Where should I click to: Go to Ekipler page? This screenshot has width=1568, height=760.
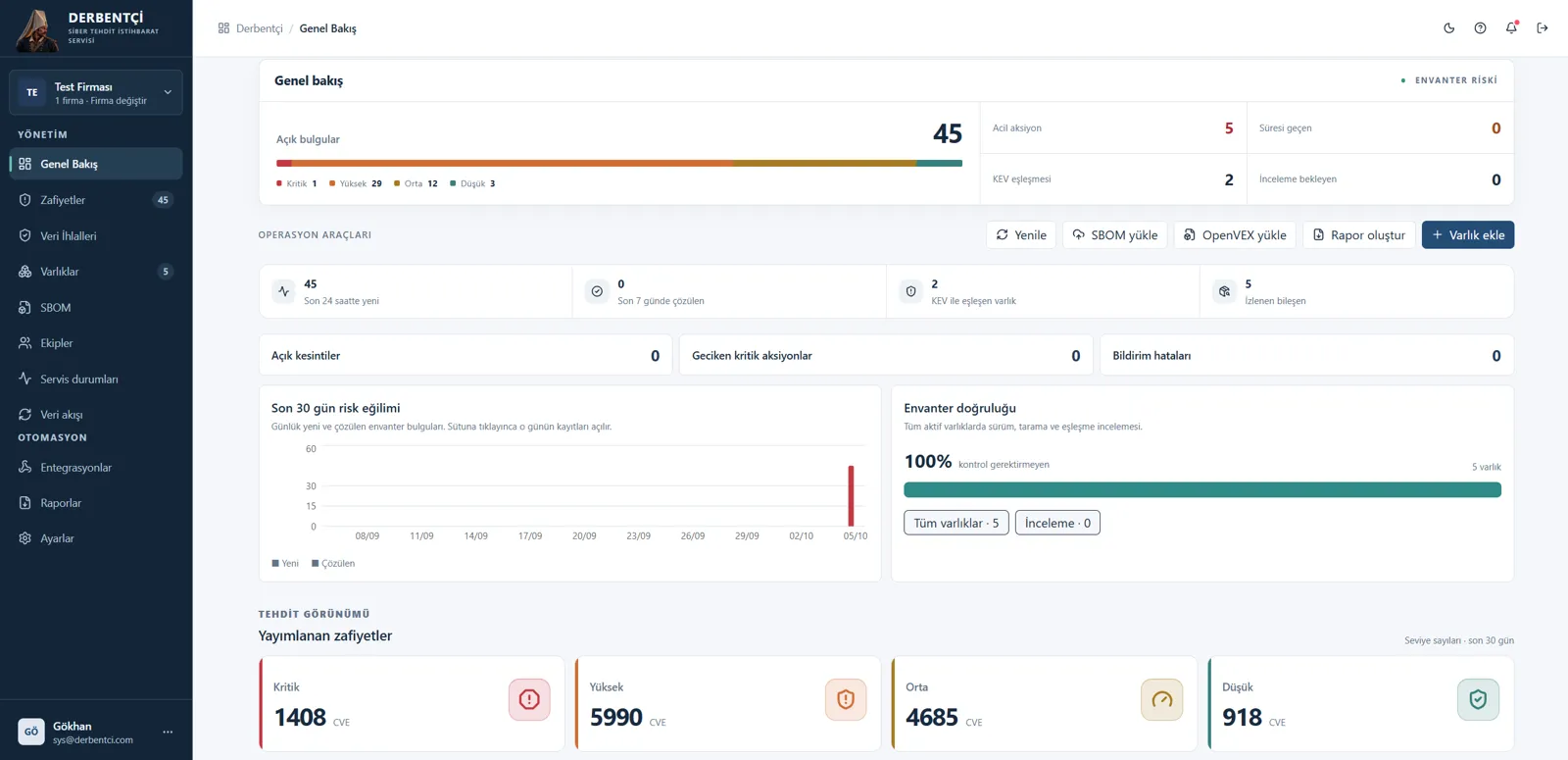click(x=96, y=343)
